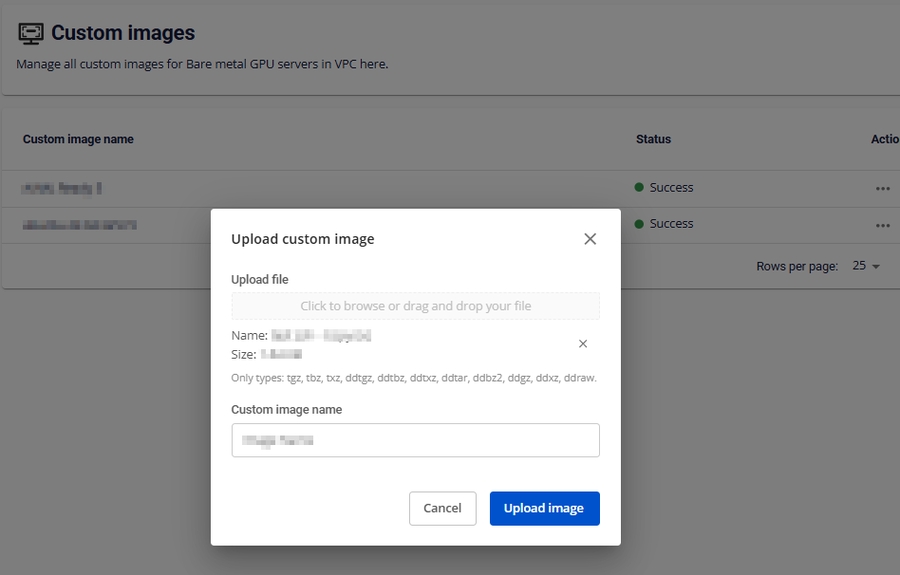The width and height of the screenshot is (900, 575).
Task: Click the Custom images monitor icon
Action: [31, 33]
